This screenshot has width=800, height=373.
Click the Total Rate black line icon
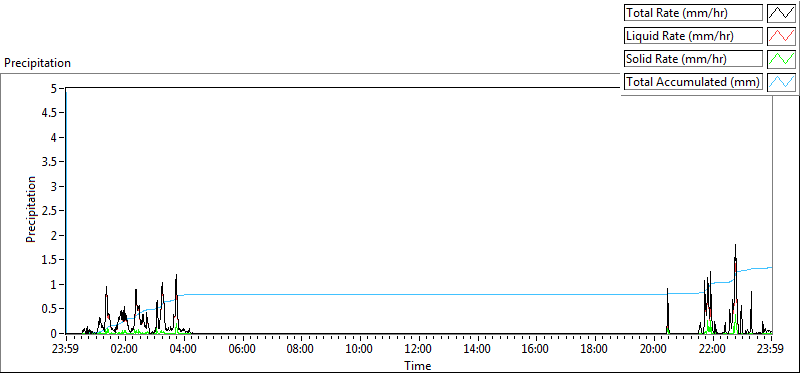tap(782, 13)
